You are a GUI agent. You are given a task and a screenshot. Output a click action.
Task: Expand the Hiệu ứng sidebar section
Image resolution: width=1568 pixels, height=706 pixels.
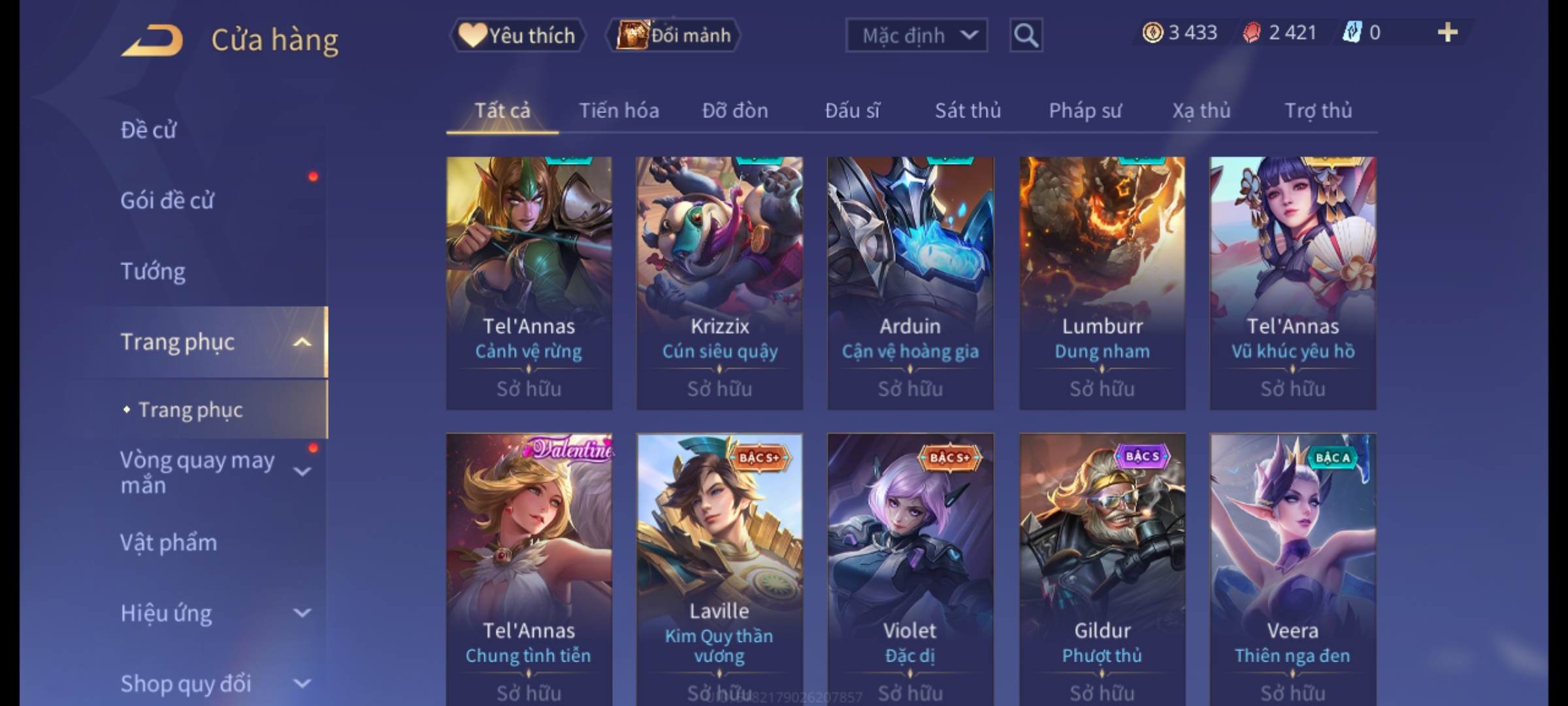click(302, 613)
